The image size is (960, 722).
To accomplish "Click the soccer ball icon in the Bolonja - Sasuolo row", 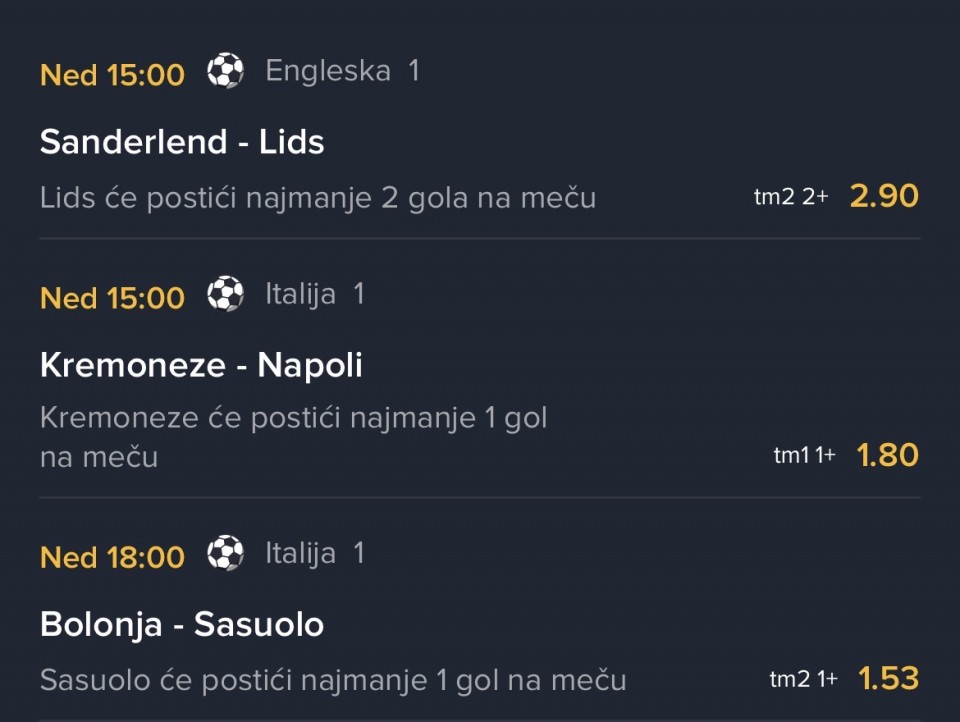I will (x=225, y=554).
